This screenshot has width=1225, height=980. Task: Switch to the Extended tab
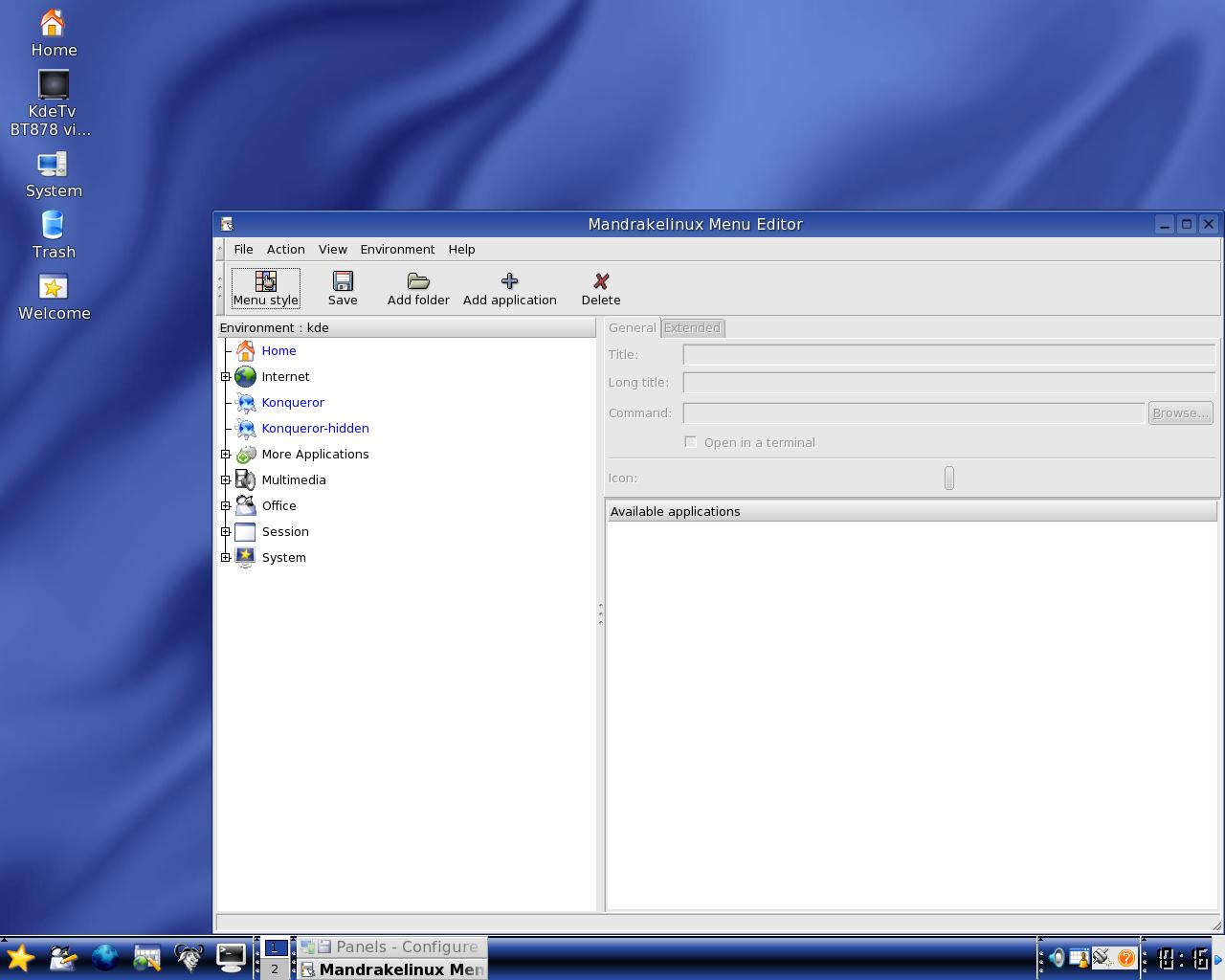[x=692, y=327]
